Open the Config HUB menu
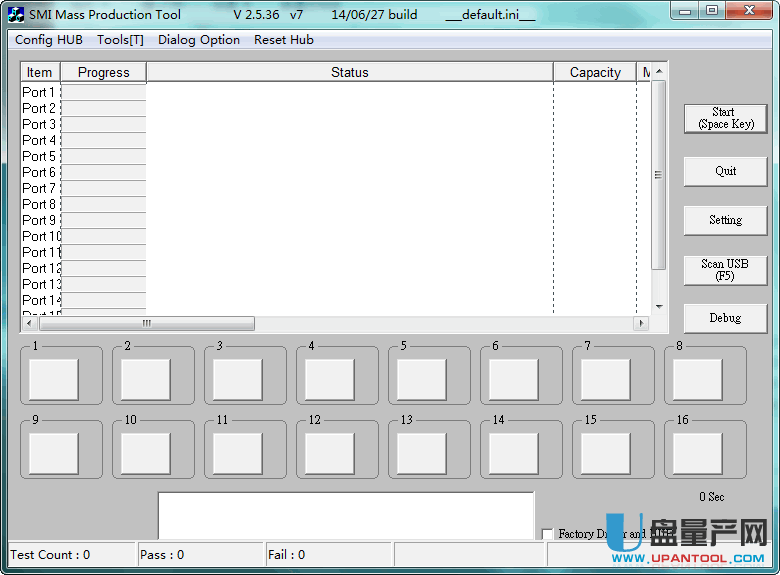780x575 pixels. [x=49, y=40]
